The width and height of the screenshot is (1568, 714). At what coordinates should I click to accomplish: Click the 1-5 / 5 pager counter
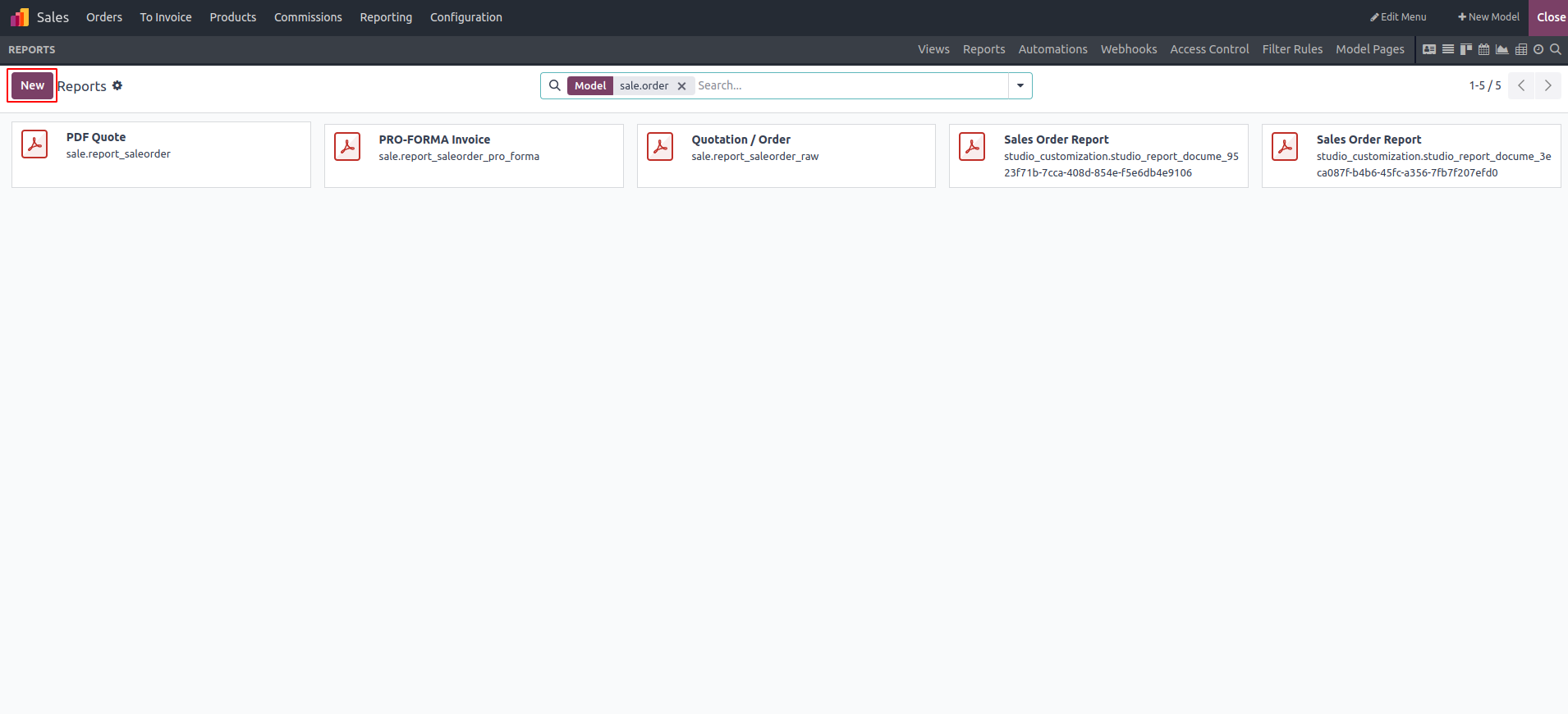(x=1485, y=85)
